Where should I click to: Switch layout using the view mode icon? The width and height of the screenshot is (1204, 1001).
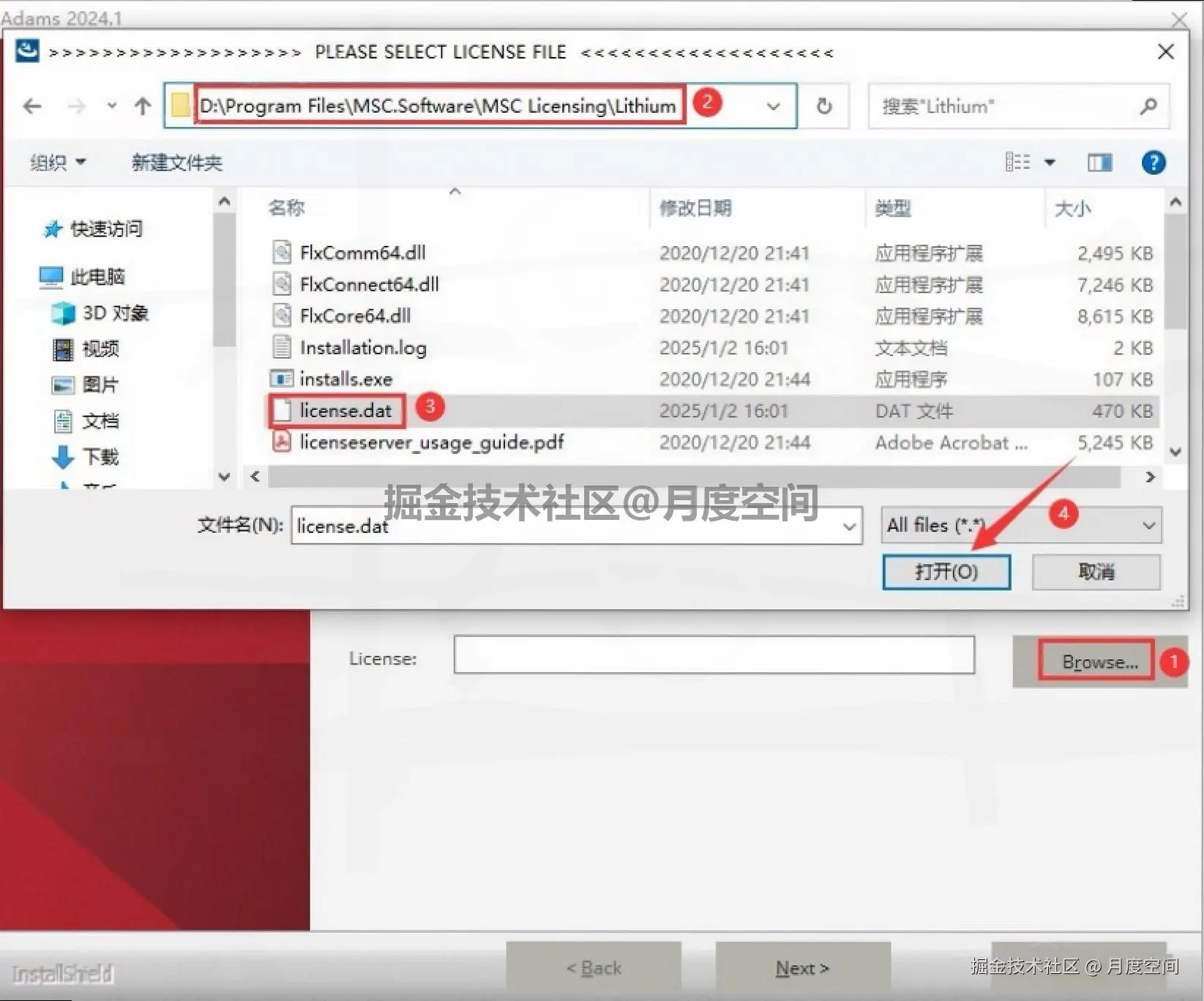[1017, 162]
